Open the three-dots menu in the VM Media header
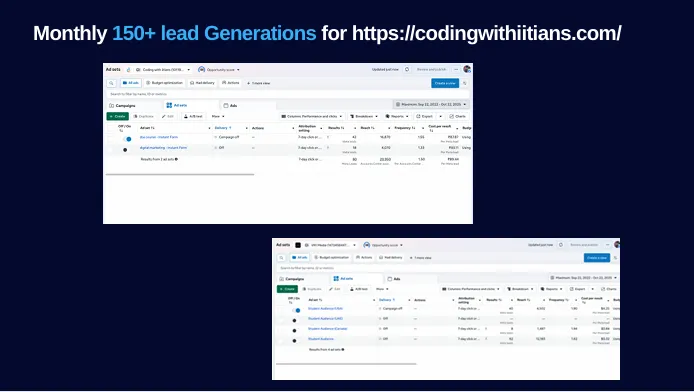The height and width of the screenshot is (392, 694). (x=609, y=245)
